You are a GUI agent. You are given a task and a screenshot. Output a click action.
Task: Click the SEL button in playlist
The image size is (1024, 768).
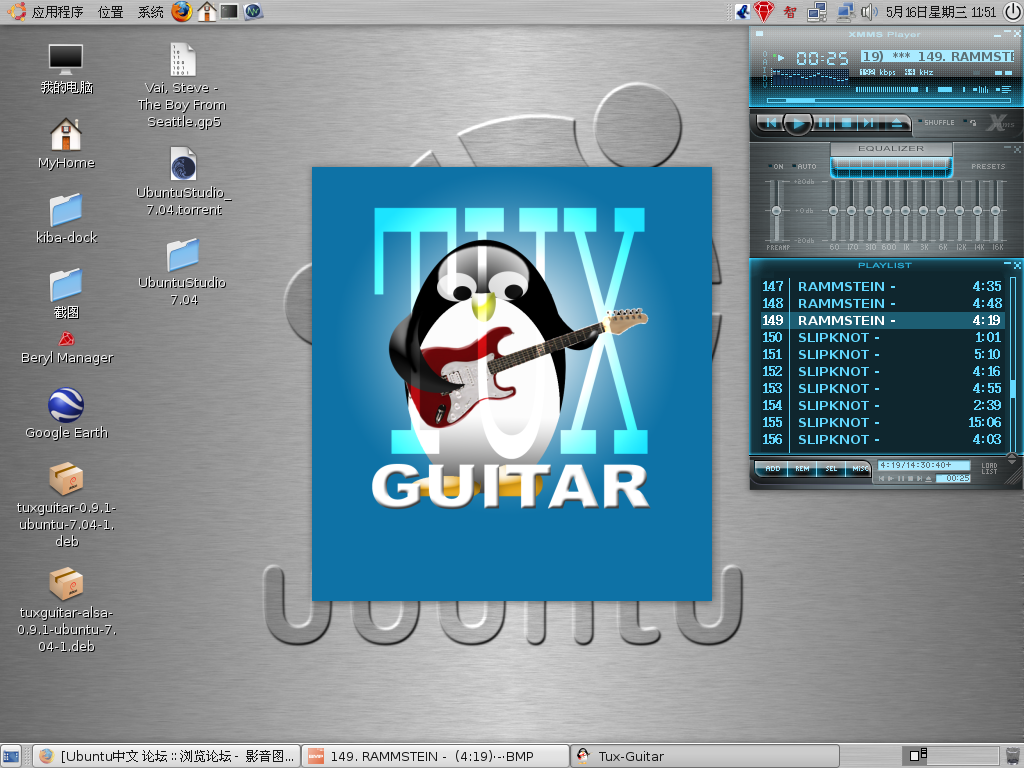831,468
